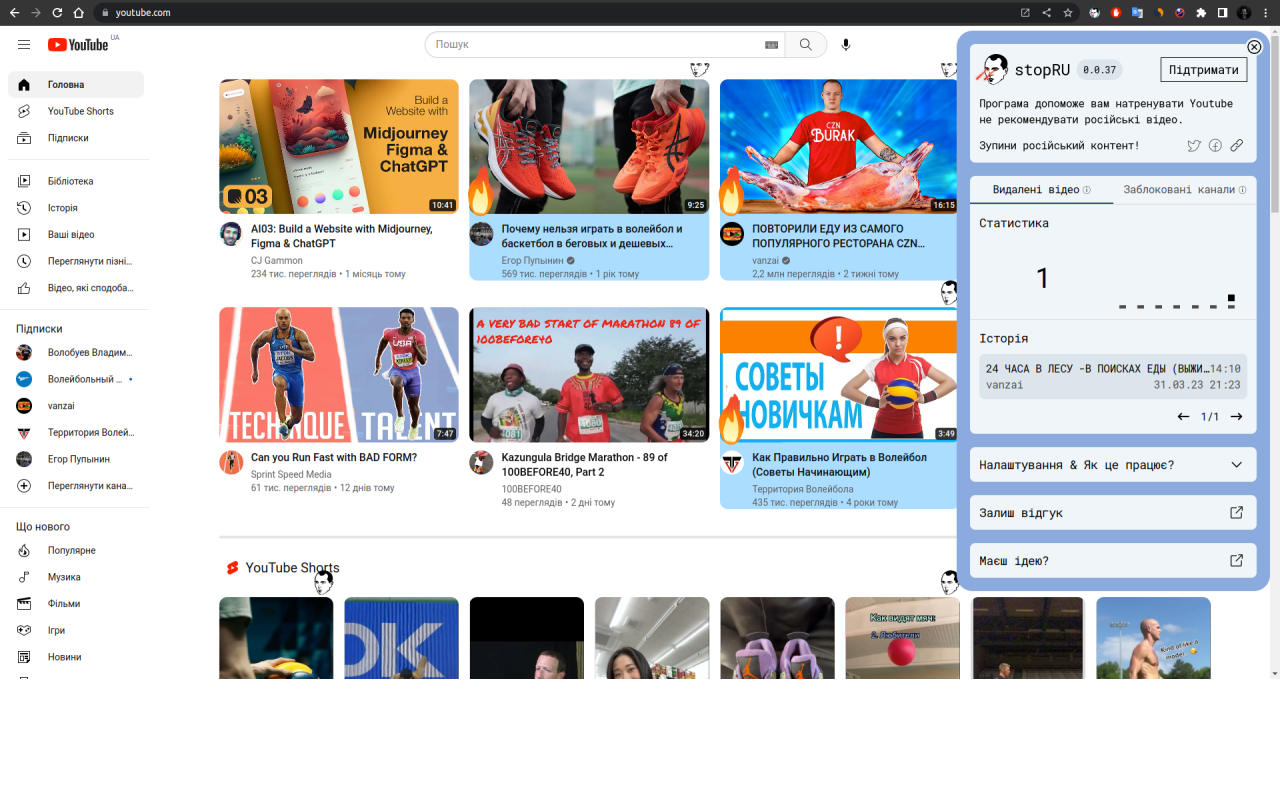Open the on-screen keyboard in search box
The height and width of the screenshot is (800, 1280).
tap(771, 45)
